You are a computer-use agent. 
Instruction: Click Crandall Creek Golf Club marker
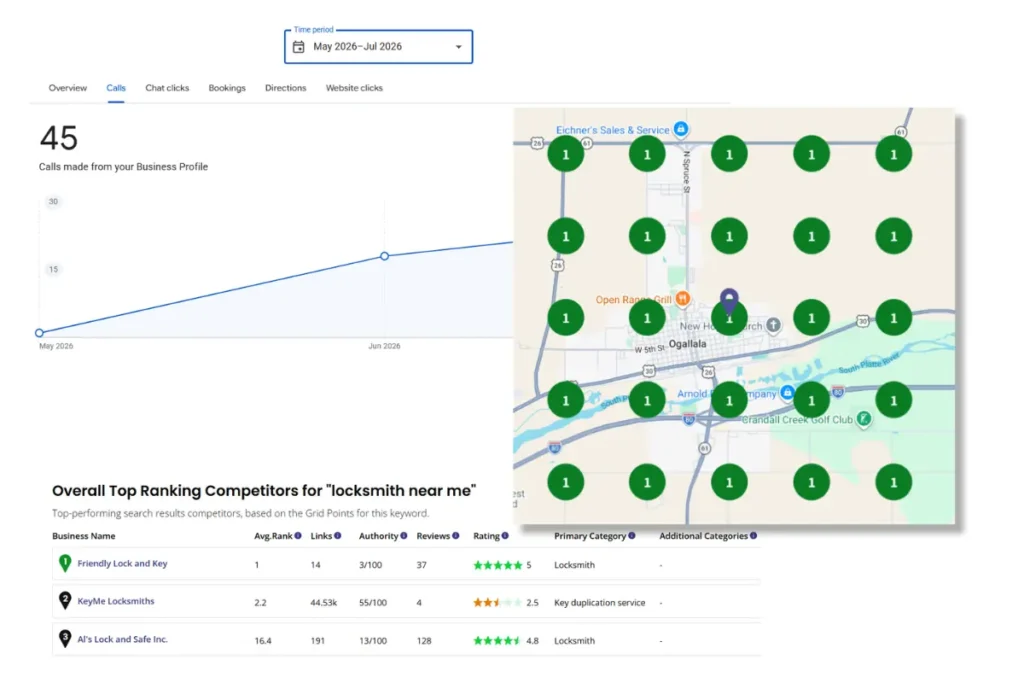click(863, 419)
